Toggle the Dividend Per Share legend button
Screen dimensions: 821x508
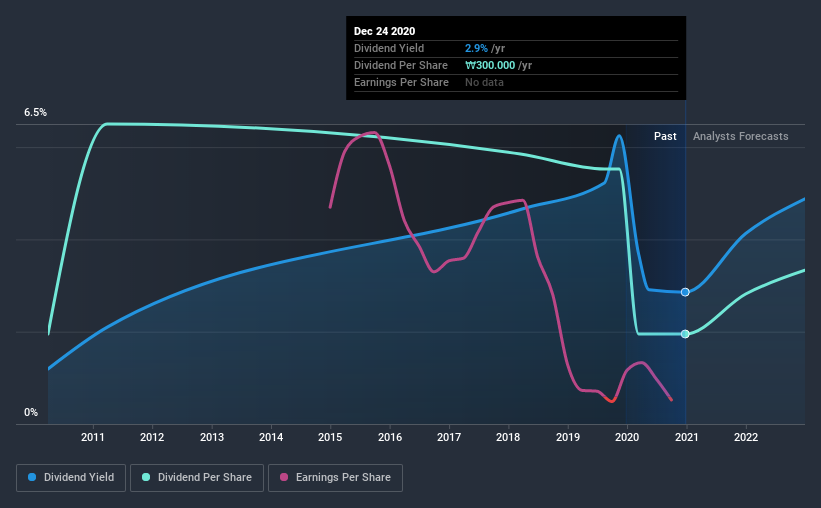197,478
